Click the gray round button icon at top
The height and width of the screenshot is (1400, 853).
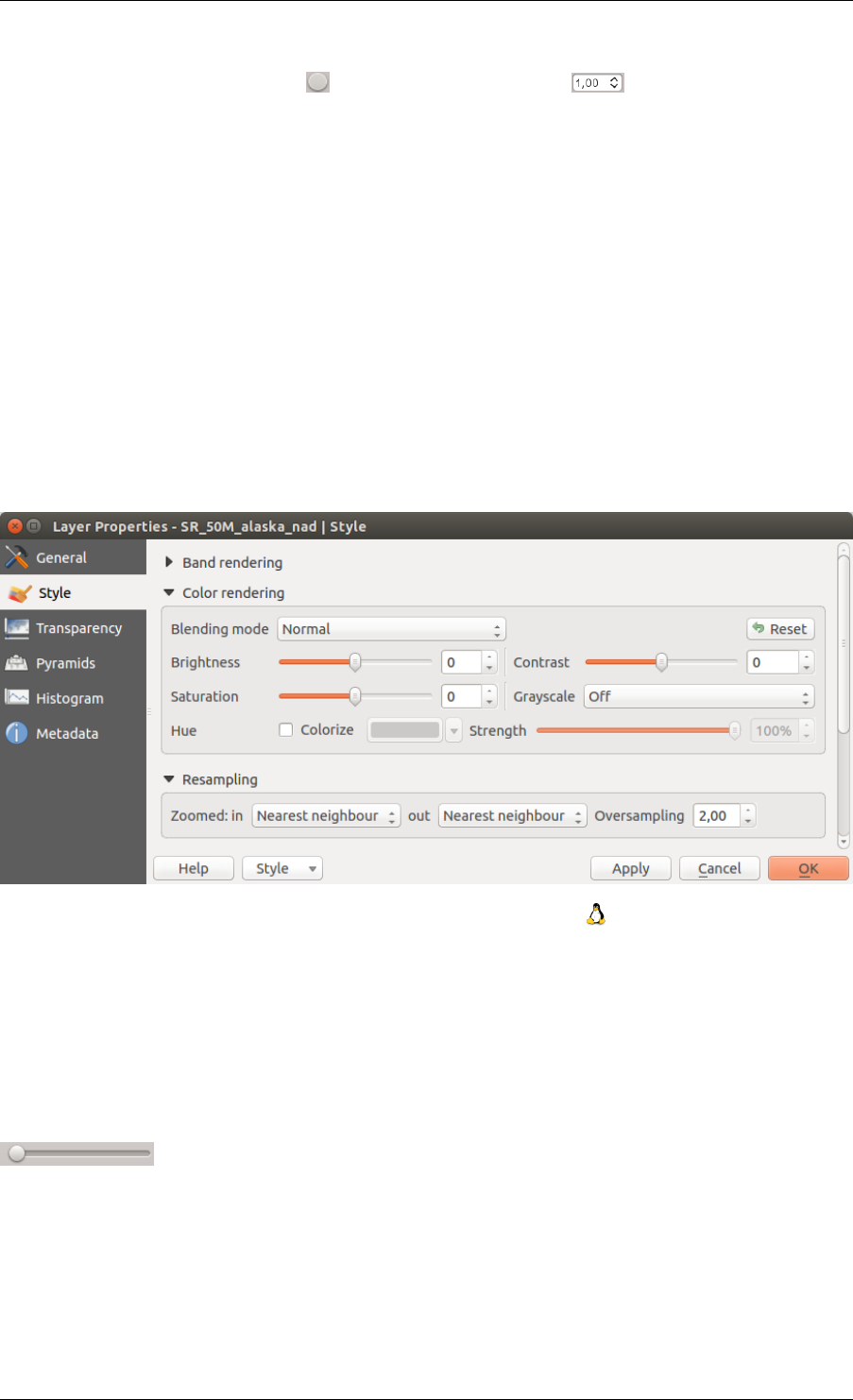pyautogui.click(x=317, y=82)
